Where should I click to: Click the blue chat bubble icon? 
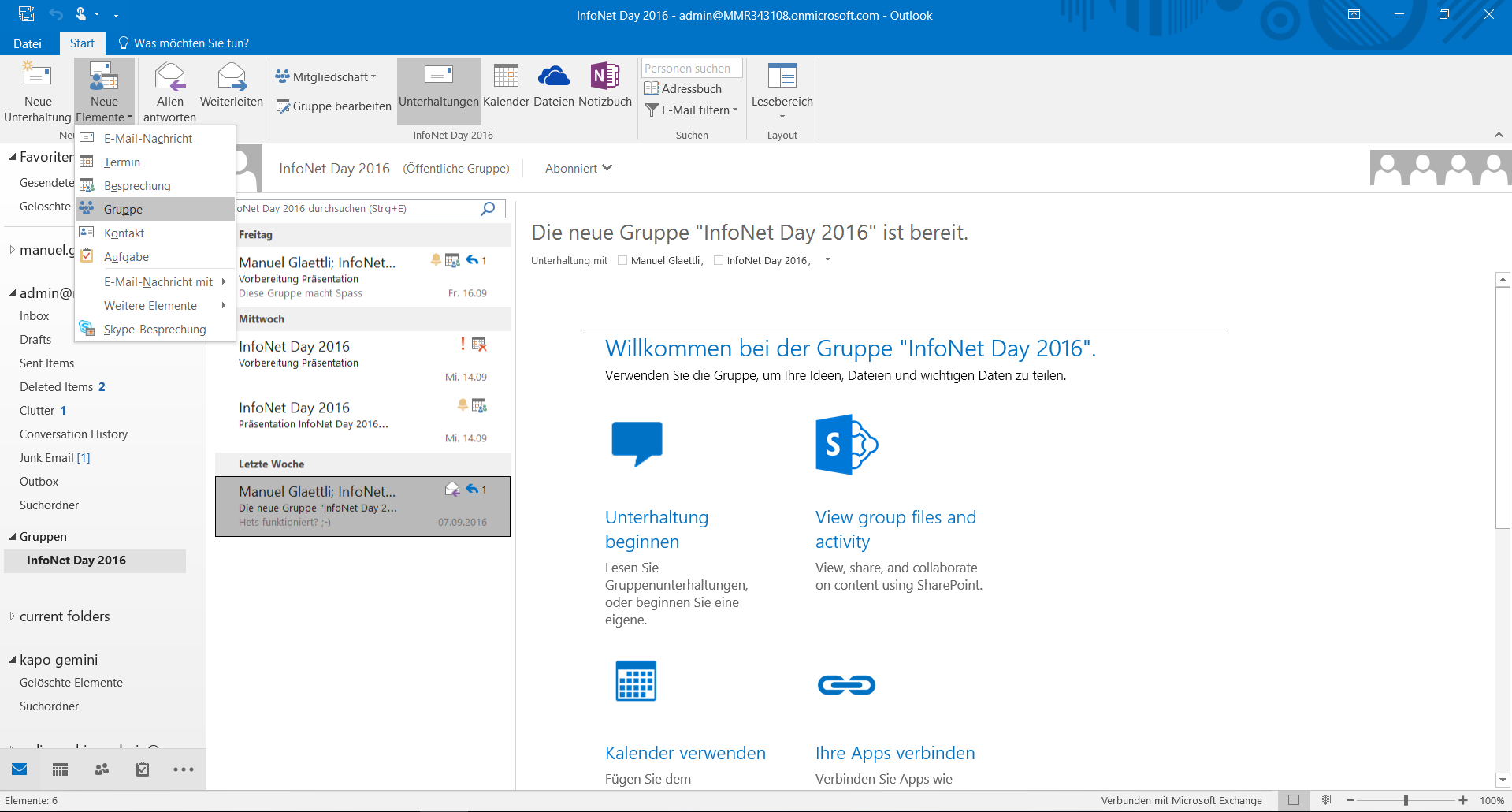point(637,444)
